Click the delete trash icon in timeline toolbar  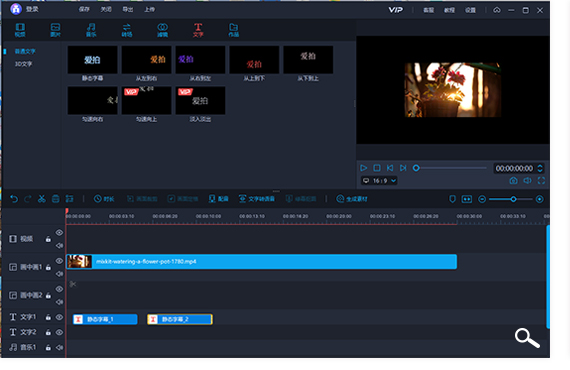click(x=56, y=199)
